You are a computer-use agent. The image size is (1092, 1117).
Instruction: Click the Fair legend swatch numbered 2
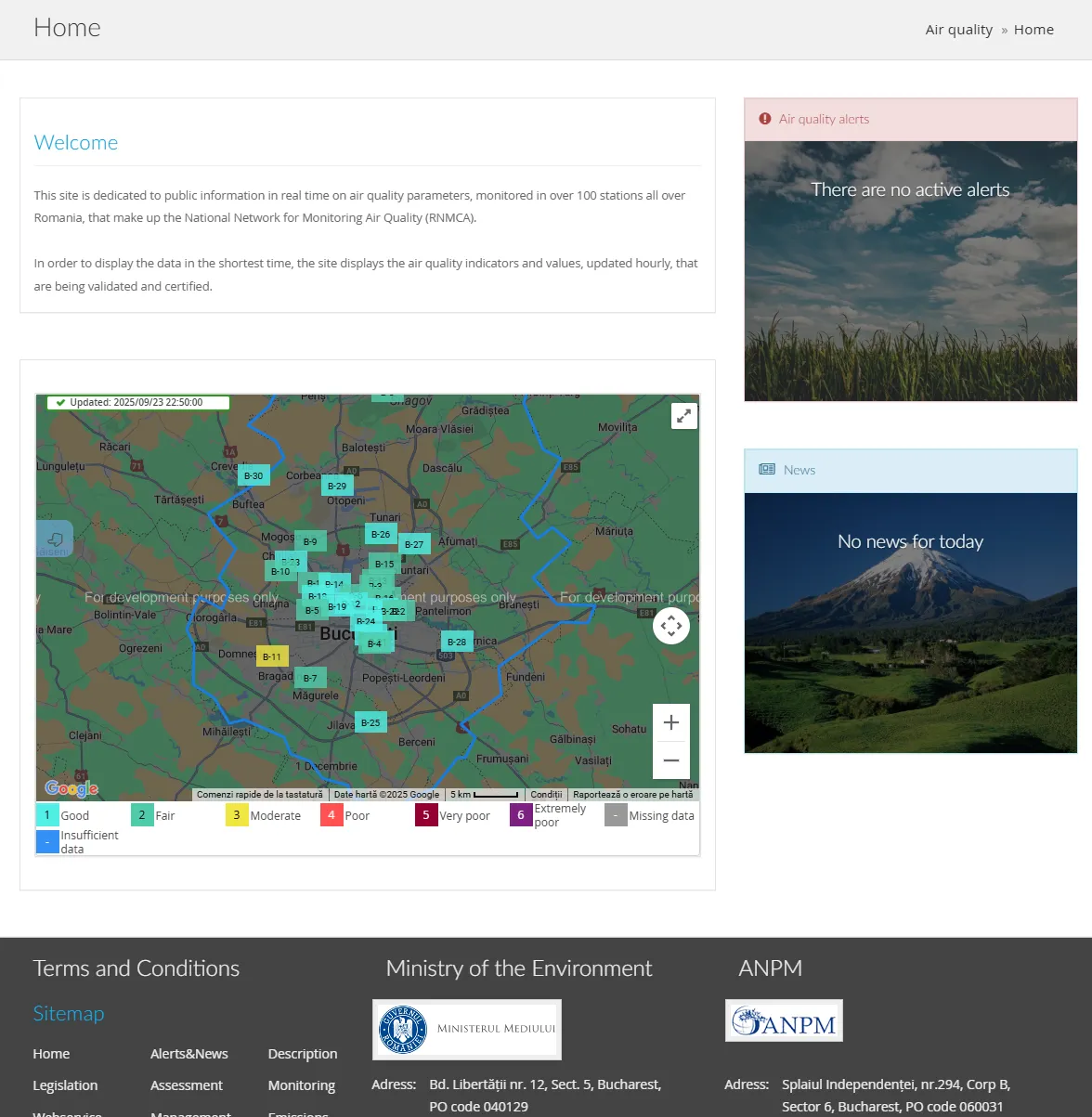tap(142, 814)
